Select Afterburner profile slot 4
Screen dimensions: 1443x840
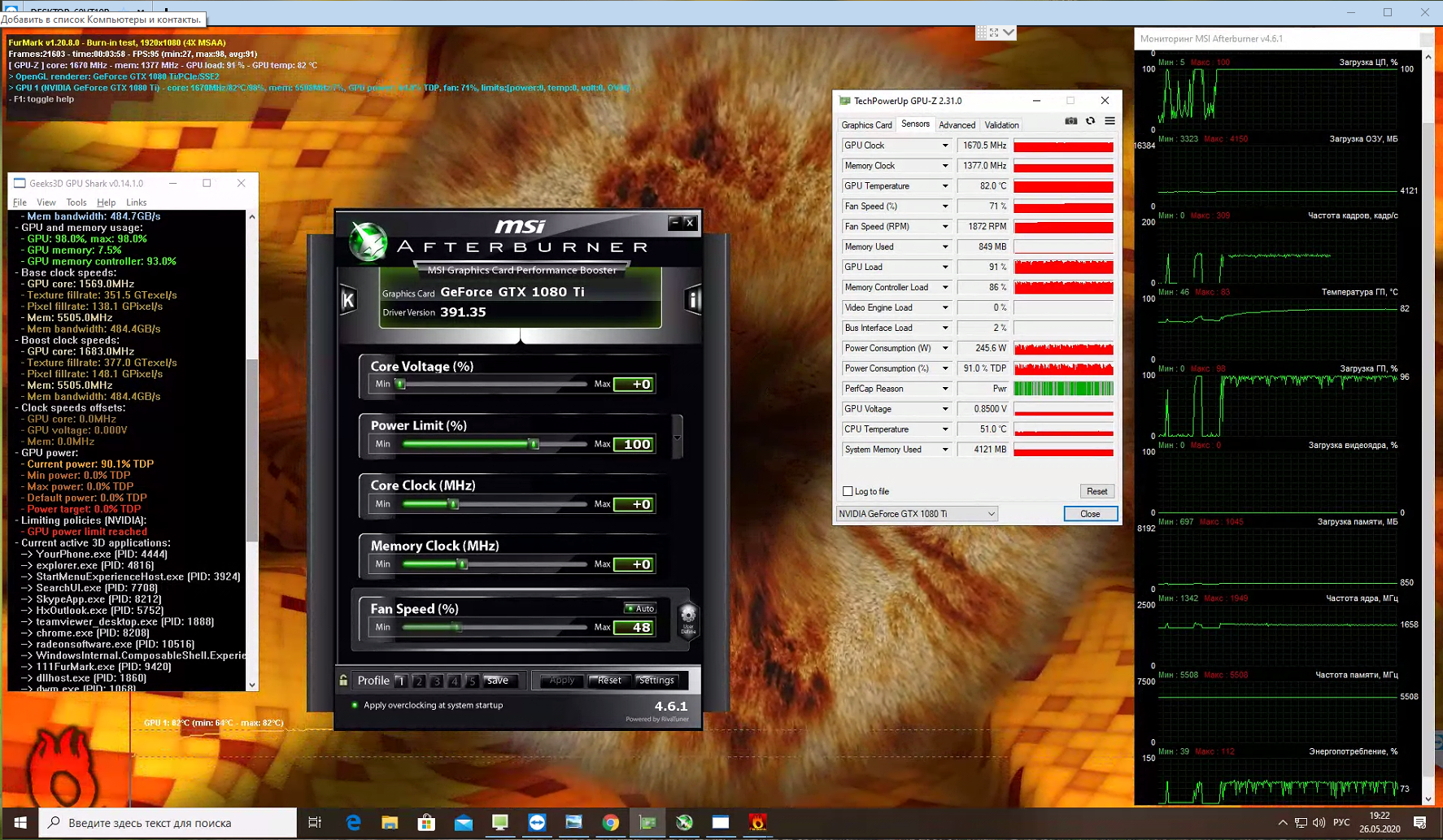click(455, 681)
